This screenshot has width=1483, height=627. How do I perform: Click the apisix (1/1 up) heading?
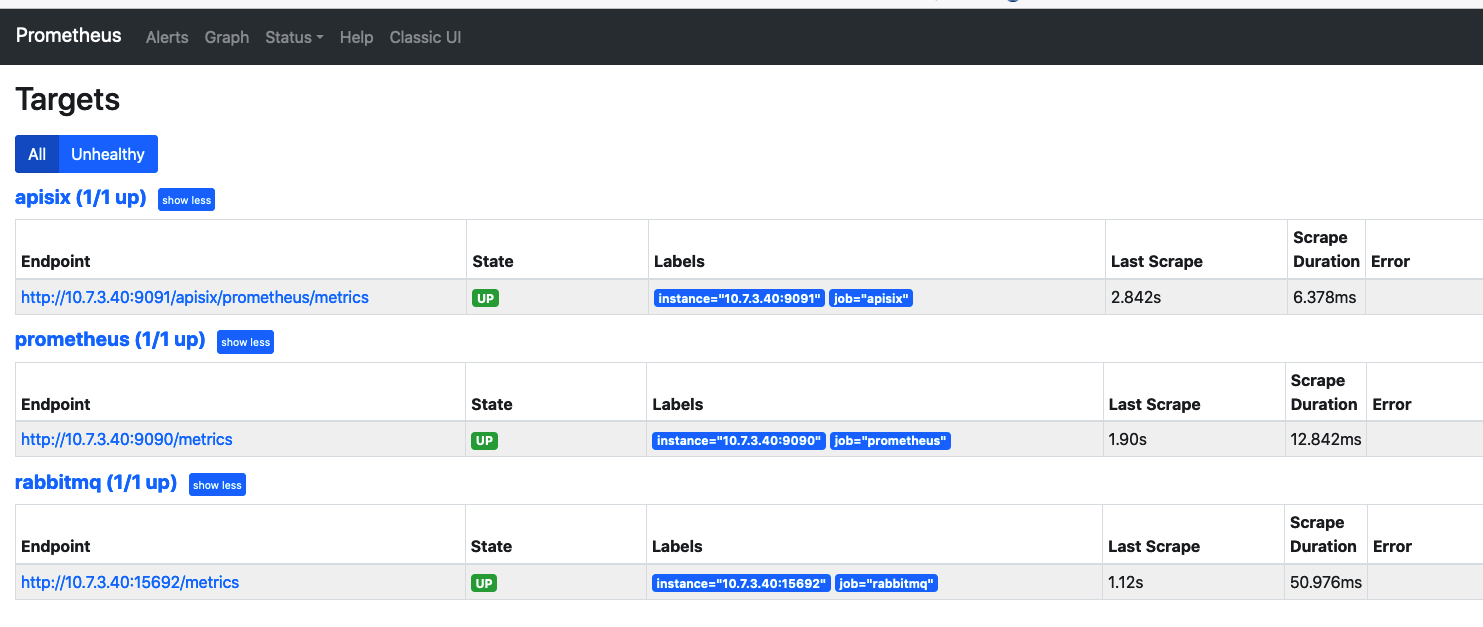(81, 198)
